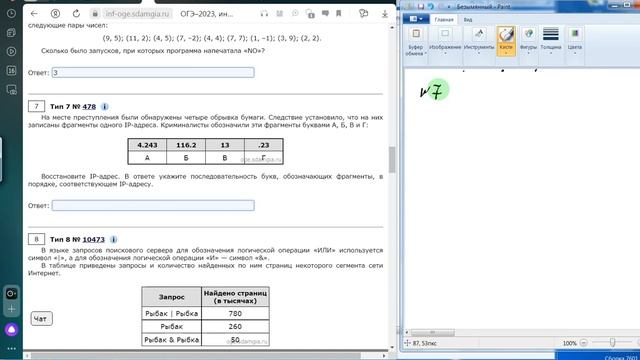Viewport: 640px width, 360px height.
Task: Open the number 16 tabs icon in sidebar
Action: [11, 71]
